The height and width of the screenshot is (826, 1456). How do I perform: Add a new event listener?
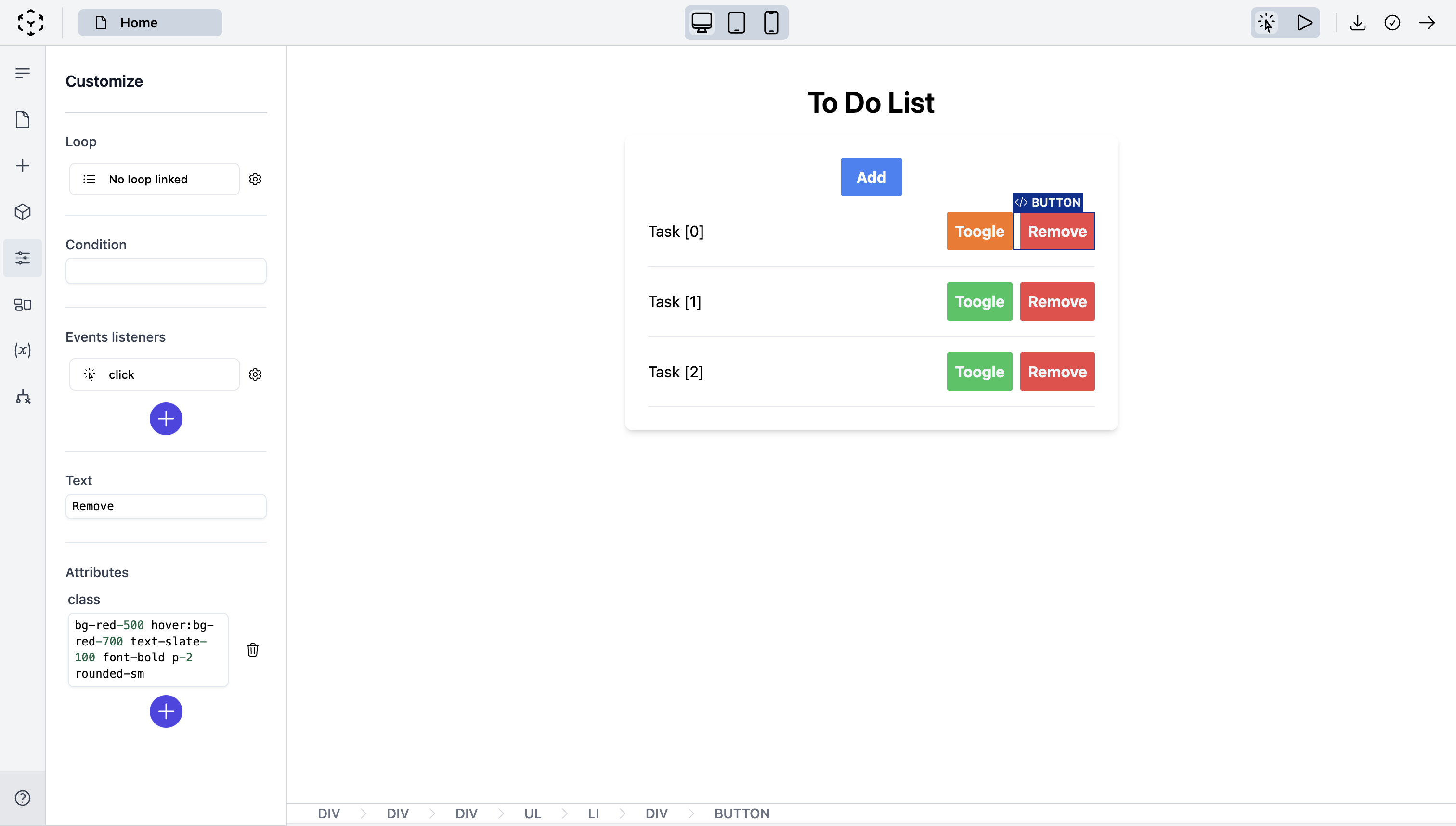pos(166,419)
